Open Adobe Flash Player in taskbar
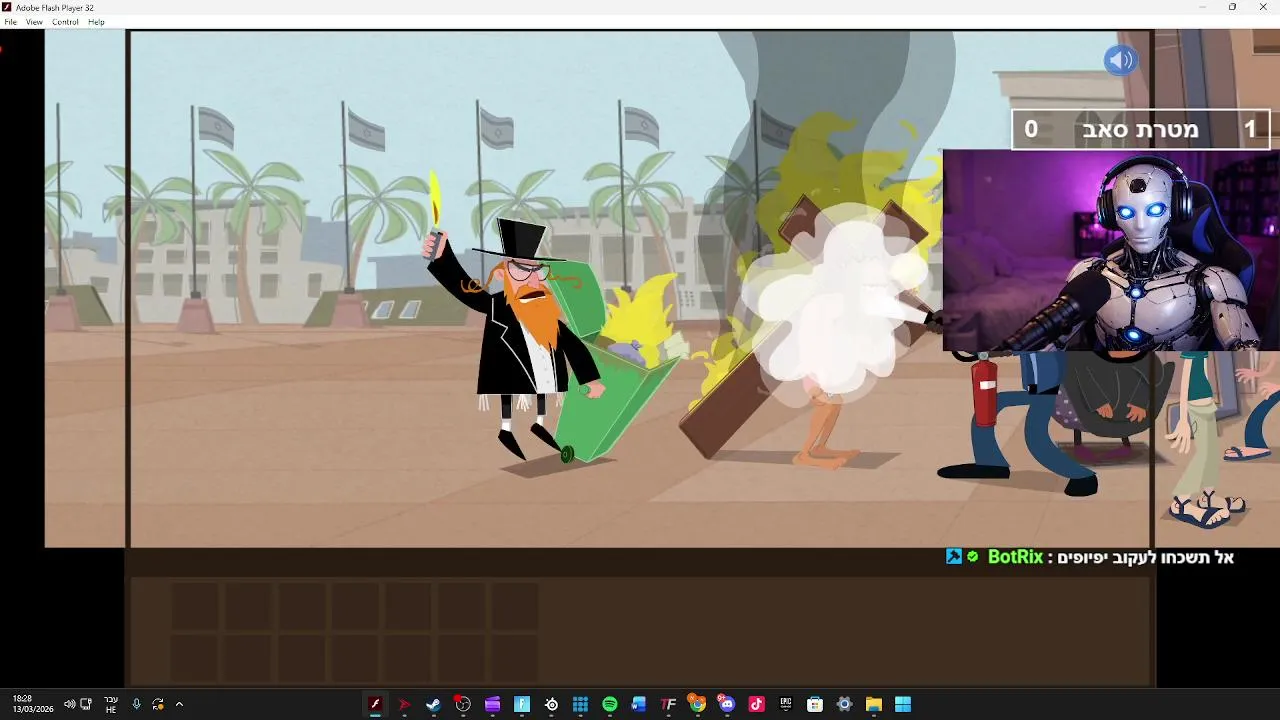The image size is (1280, 720). click(375, 704)
